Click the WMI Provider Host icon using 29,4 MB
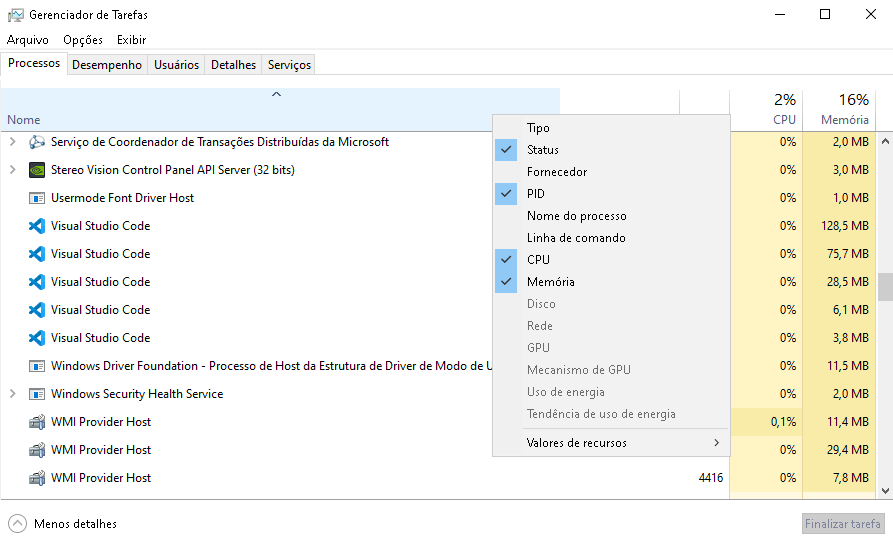The height and width of the screenshot is (547, 893). click(37, 450)
